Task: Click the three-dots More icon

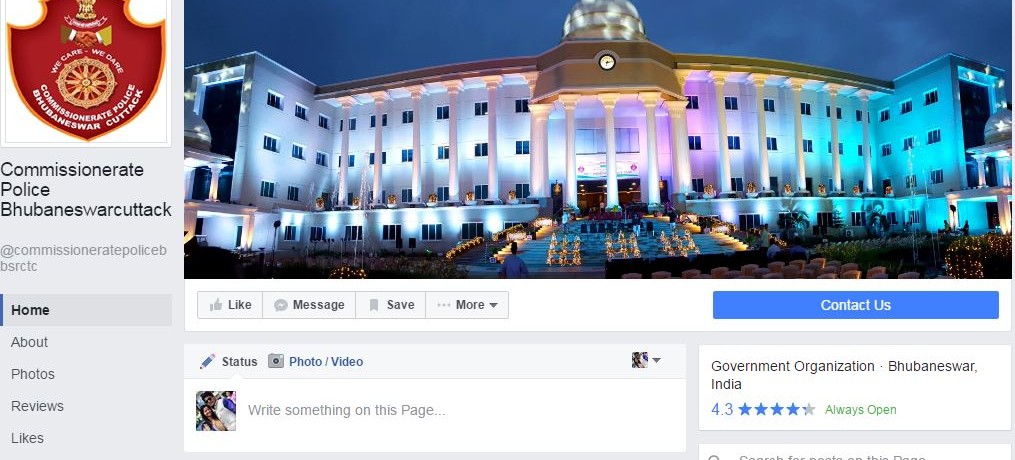Action: [x=443, y=305]
